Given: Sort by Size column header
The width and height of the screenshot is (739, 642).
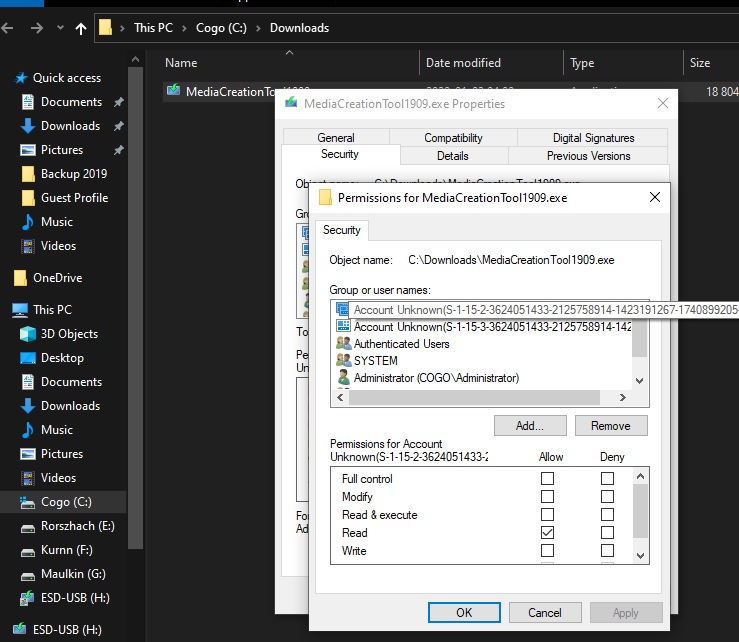Looking at the screenshot, I should point(700,63).
